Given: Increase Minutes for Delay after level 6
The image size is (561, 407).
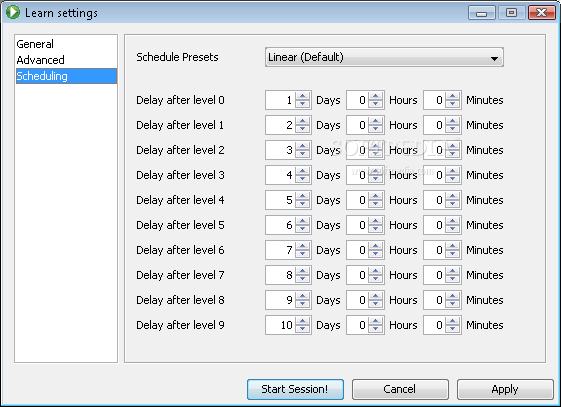Looking at the screenshot, I should point(453,246).
